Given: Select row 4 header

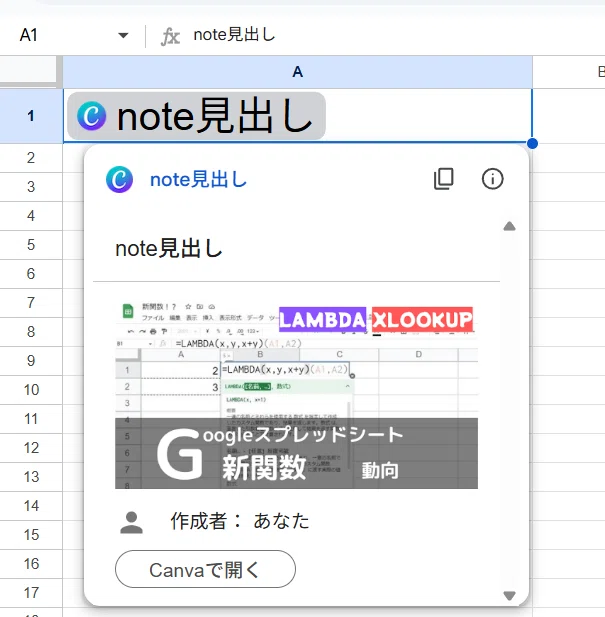Looking at the screenshot, I should [31, 216].
